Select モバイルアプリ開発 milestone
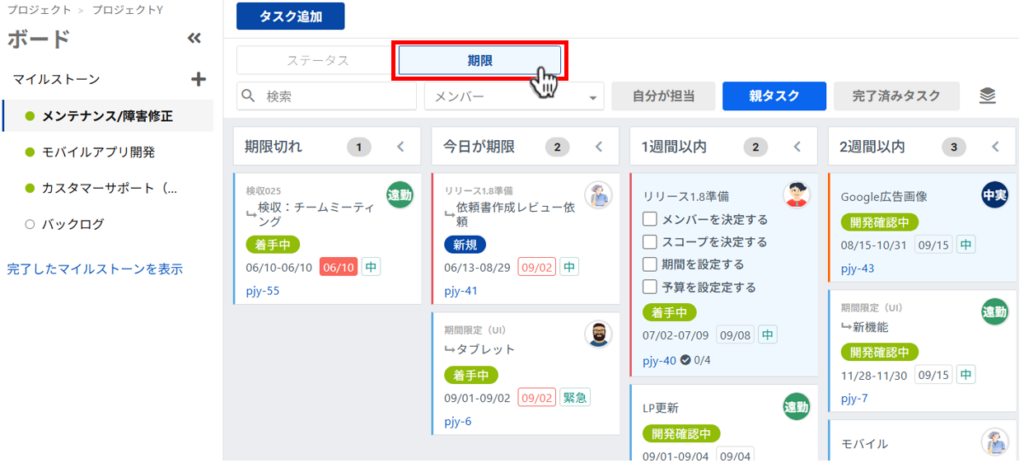The image size is (1024, 463). point(97,152)
